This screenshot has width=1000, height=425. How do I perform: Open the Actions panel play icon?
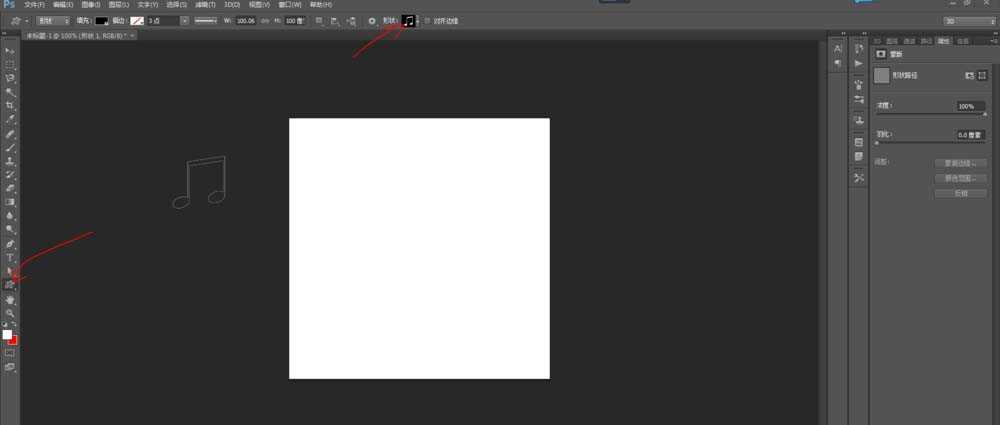[859, 63]
